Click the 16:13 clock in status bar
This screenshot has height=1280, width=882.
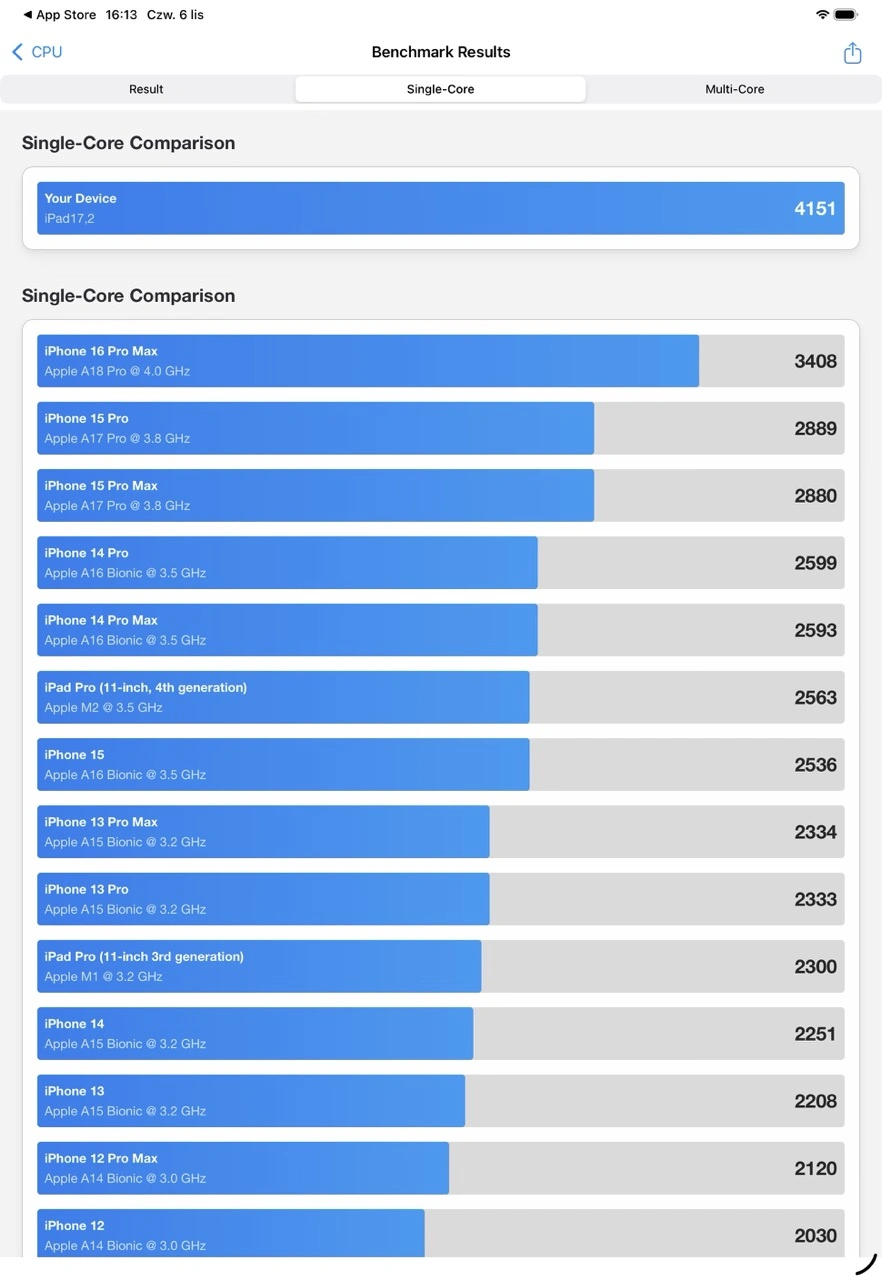point(121,15)
